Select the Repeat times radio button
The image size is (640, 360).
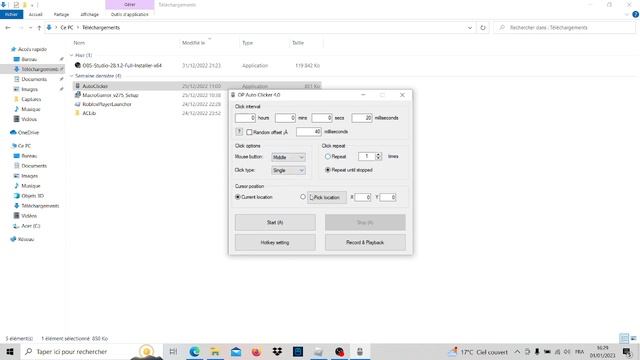(328, 156)
